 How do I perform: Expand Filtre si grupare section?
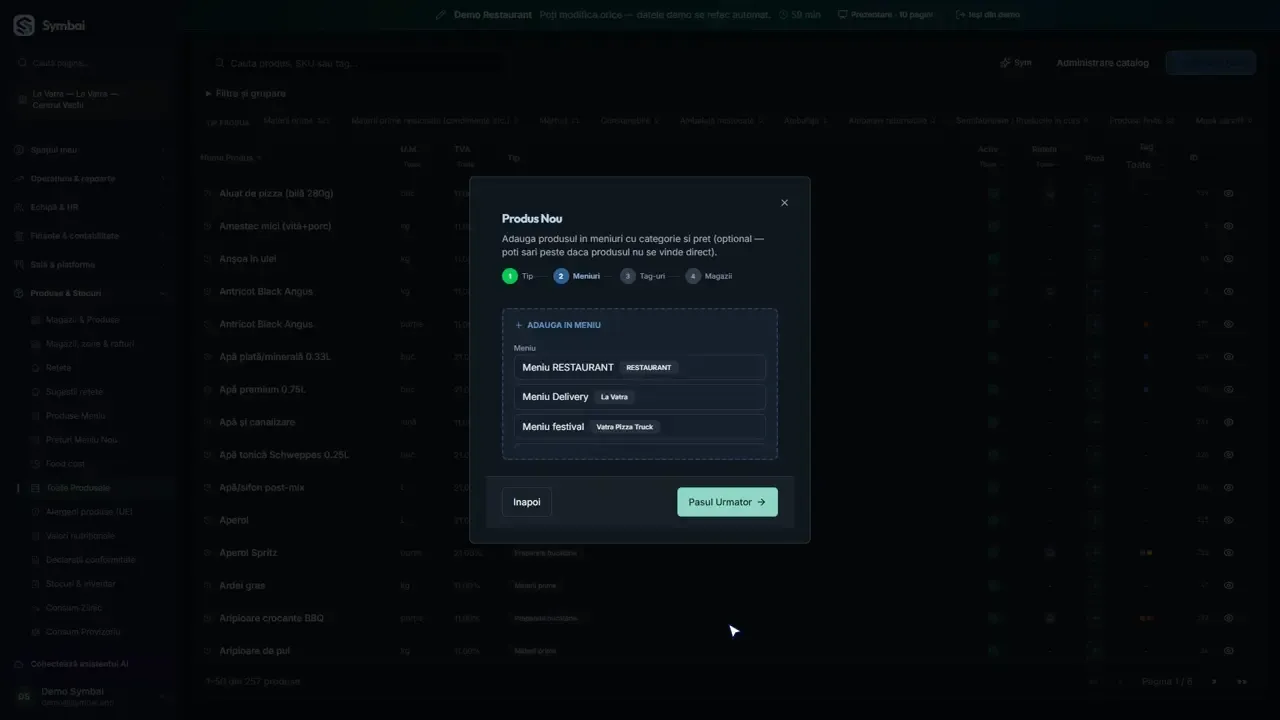[246, 93]
